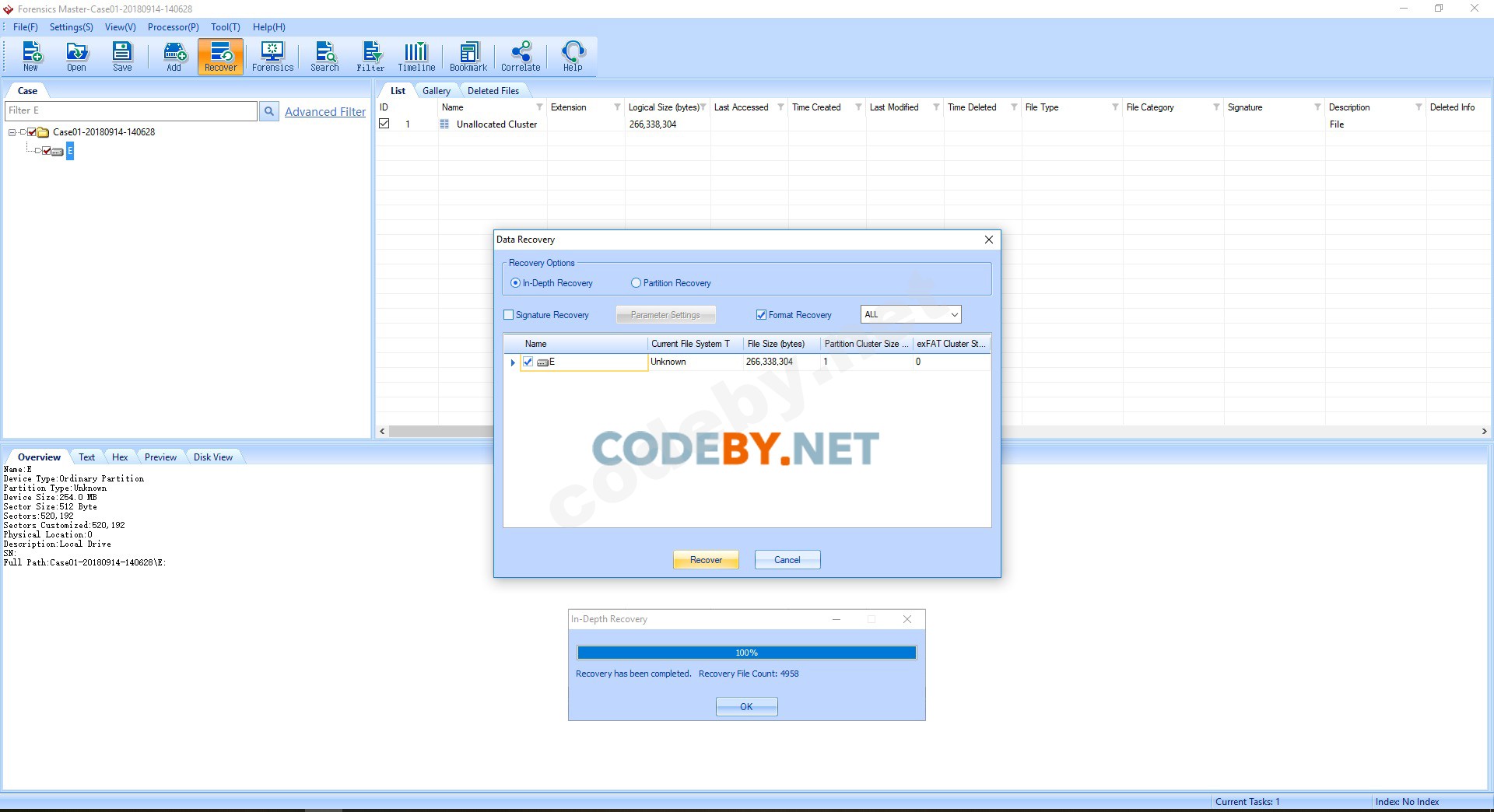
Task: Click the Name column filter funnel icon
Action: click(539, 107)
